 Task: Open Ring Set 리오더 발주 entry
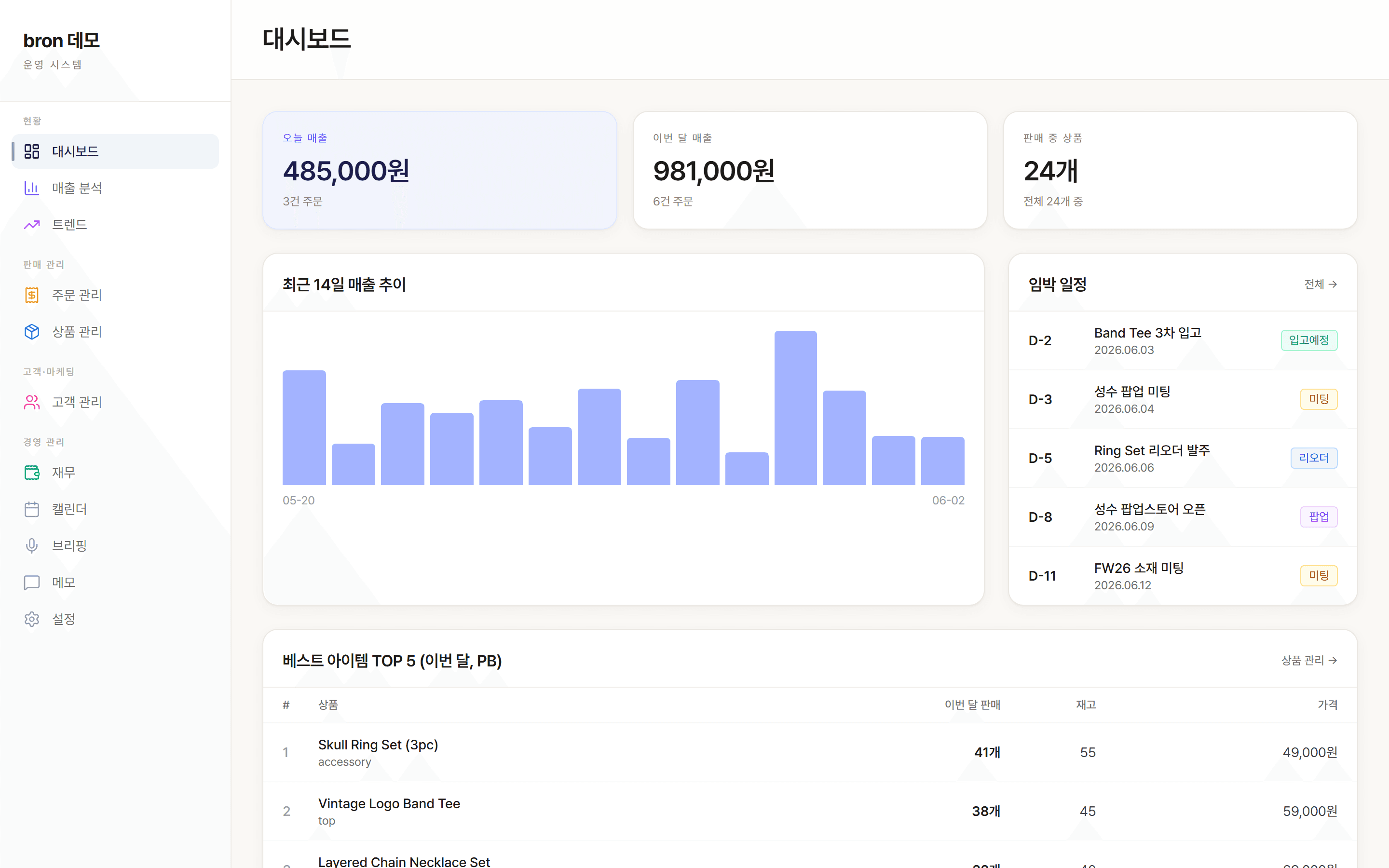coord(1183,458)
